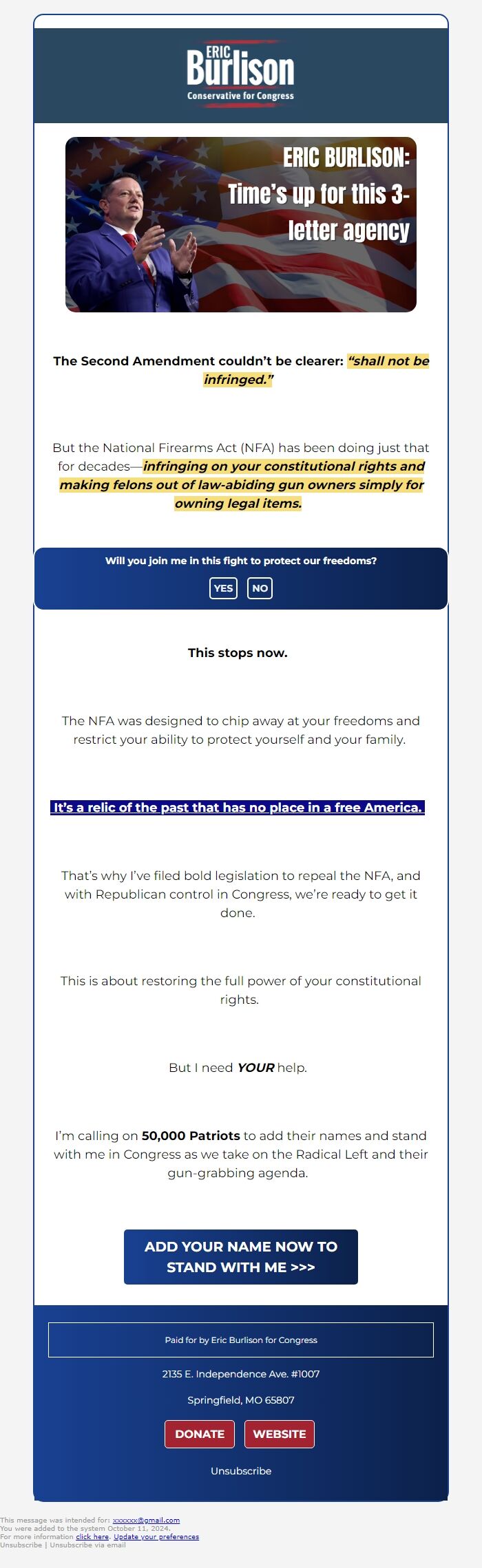Click the 'Will you join me' question heading
The height and width of the screenshot is (1568, 482).
[x=241, y=561]
